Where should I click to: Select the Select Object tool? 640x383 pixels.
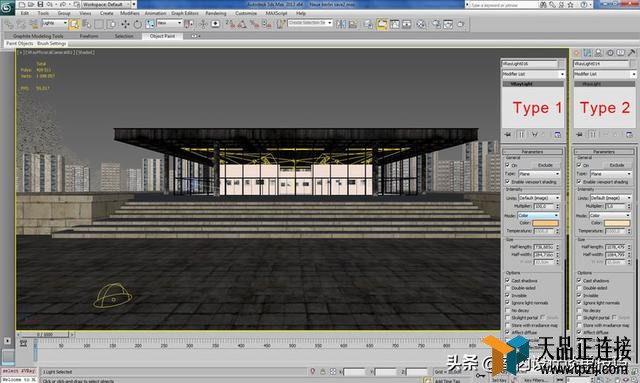pyautogui.click(x=74, y=24)
